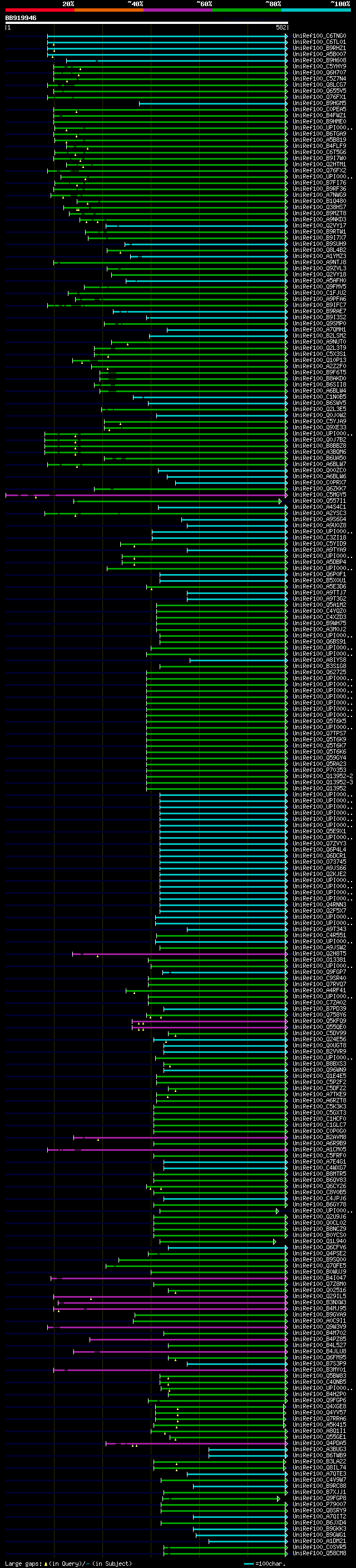The width and height of the screenshot is (356, 1568).
Task: Open hit UniRef100_B9H608
Action: (319, 60)
